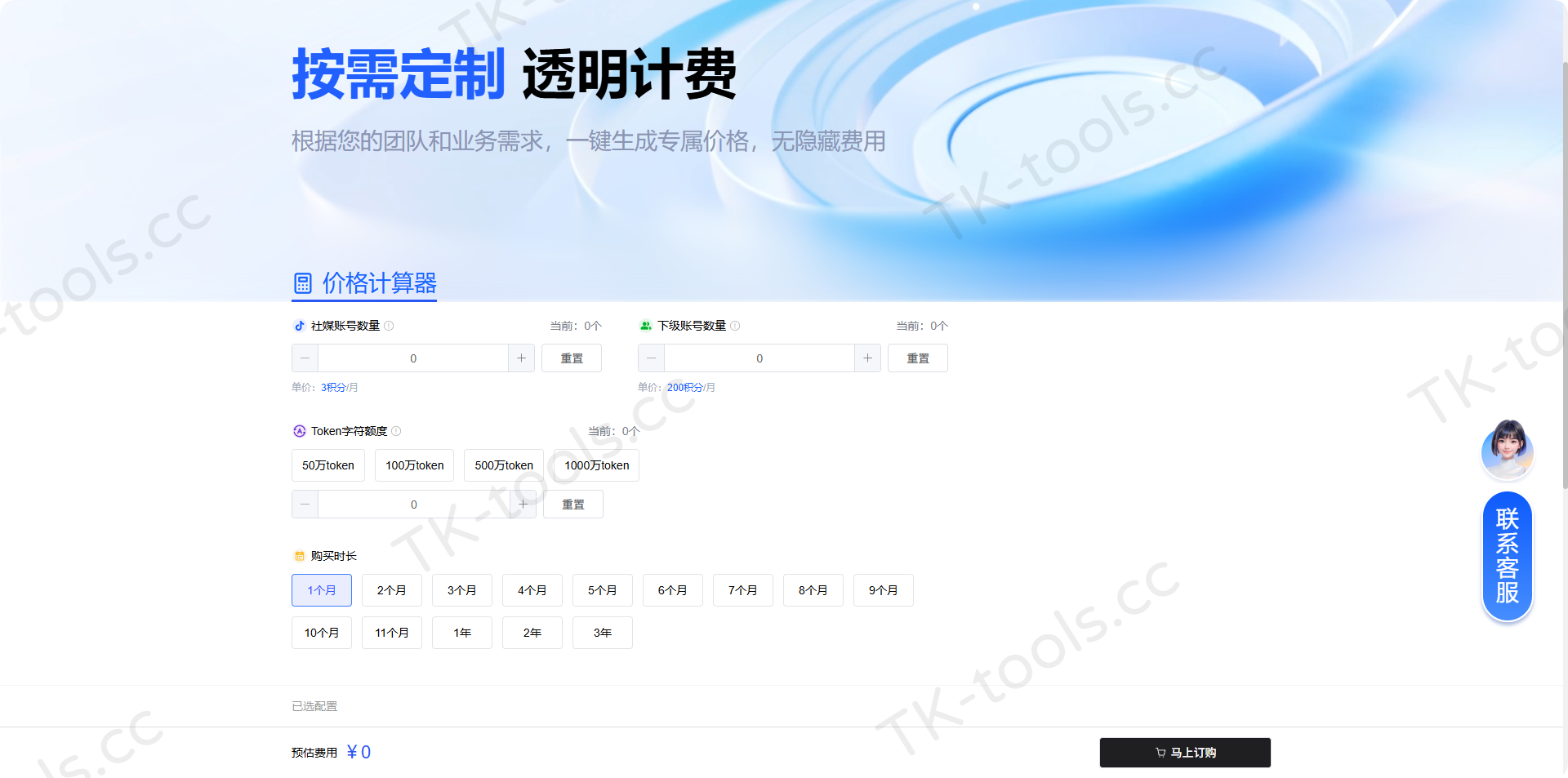The image size is (1568, 778).
Task: Click the 下级账号数量 number field
Action: 759,358
